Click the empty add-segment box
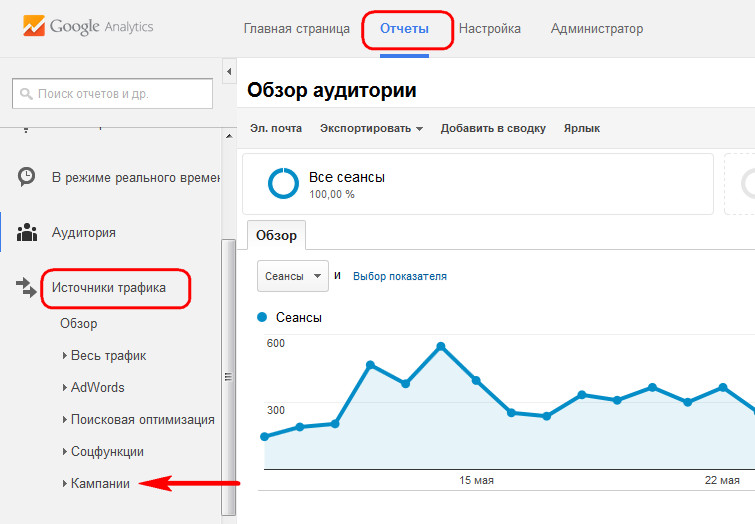 point(740,184)
